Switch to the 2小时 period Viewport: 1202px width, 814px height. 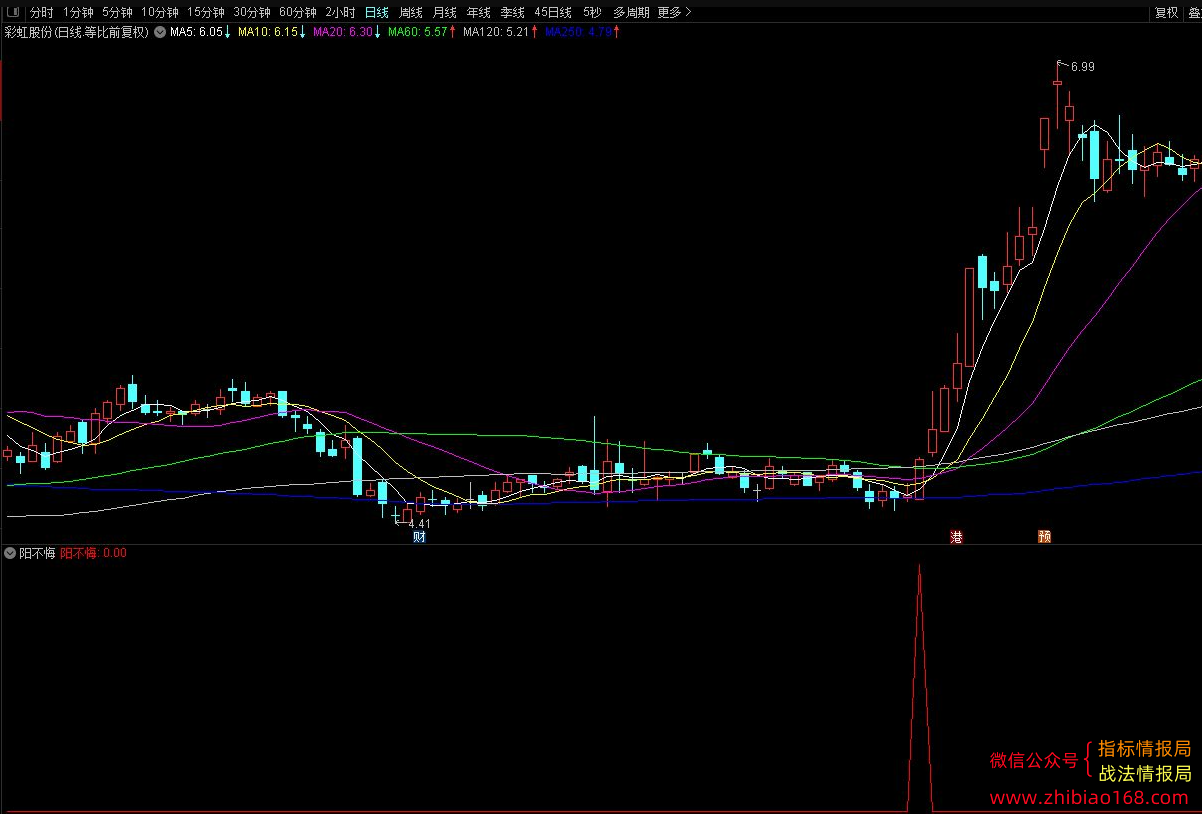tap(340, 12)
